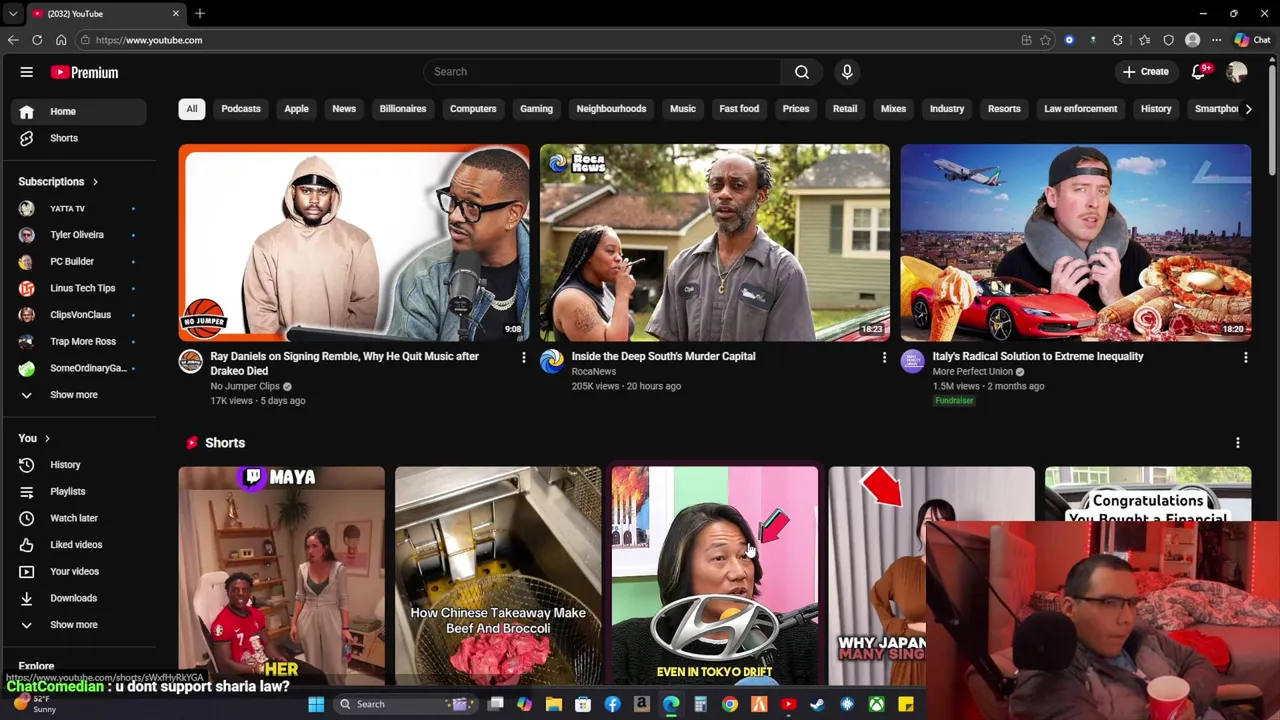This screenshot has height=720, width=1280.
Task: Select the Gaming filter chip
Action: pos(536,109)
